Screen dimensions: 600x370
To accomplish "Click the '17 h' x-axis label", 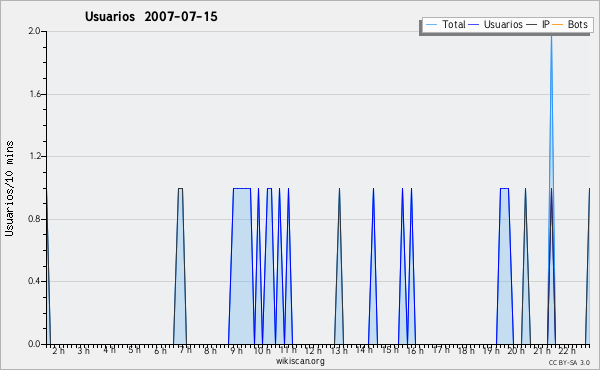I will (x=441, y=350).
